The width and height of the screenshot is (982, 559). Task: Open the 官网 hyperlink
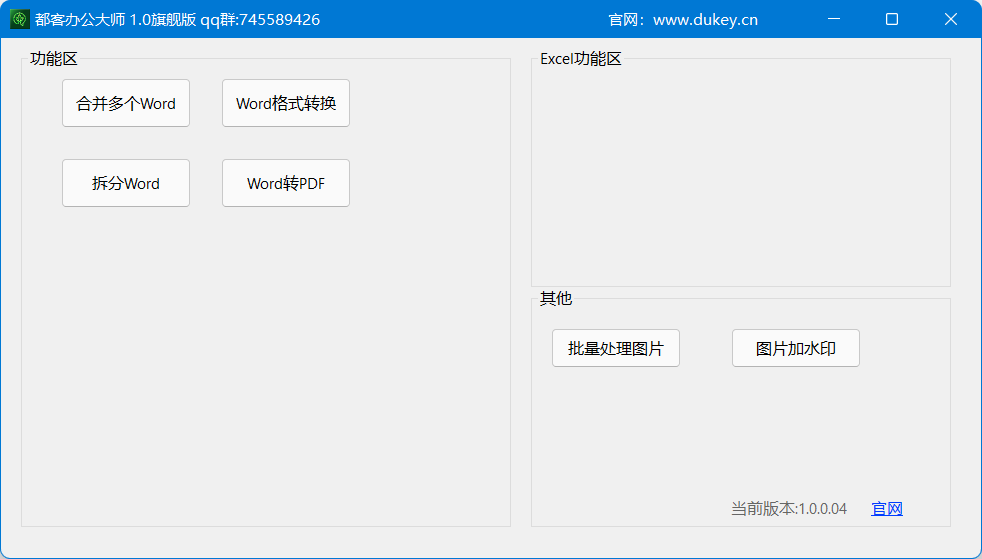[x=887, y=509]
